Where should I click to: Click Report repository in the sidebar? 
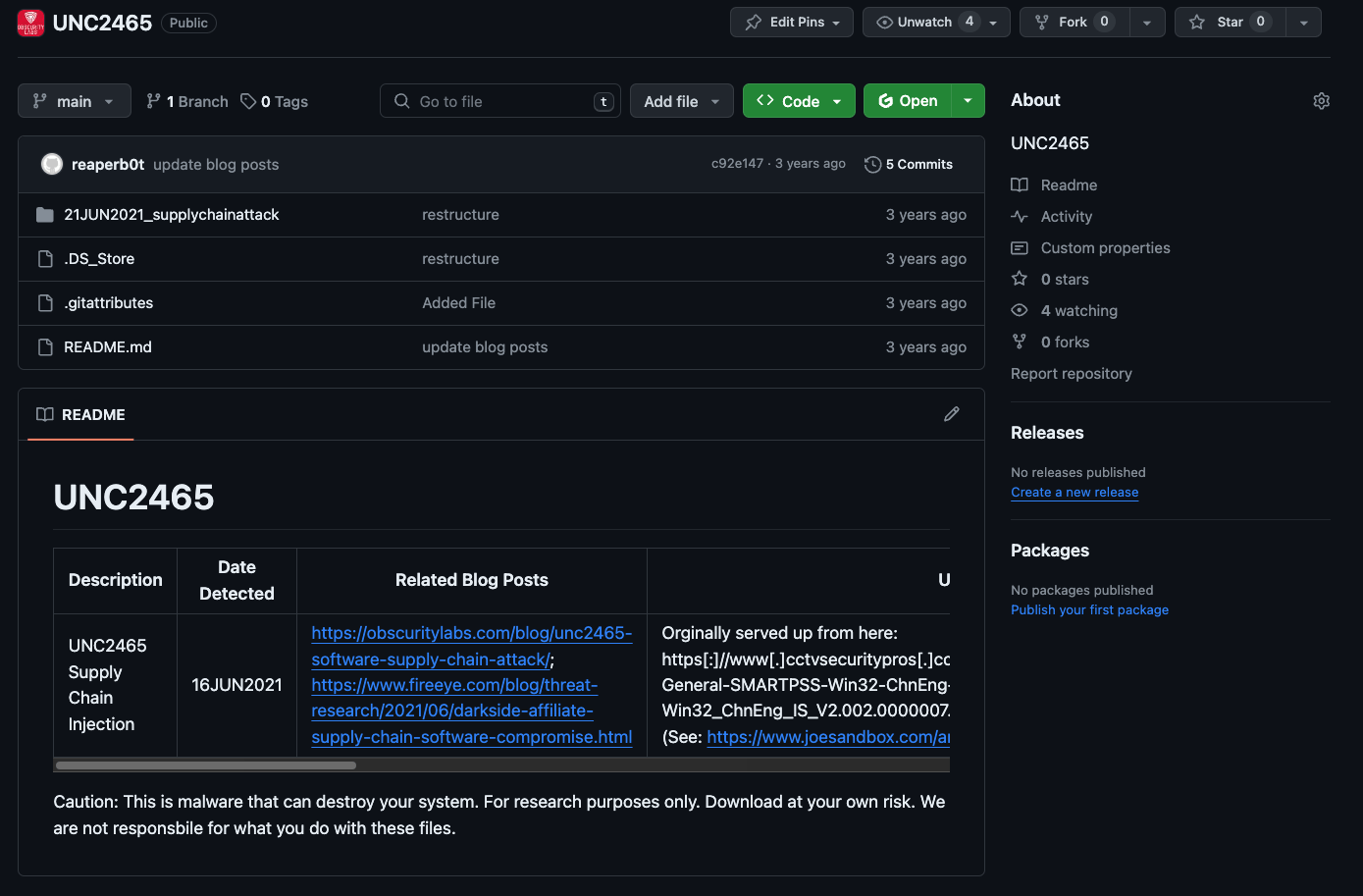(1071, 373)
